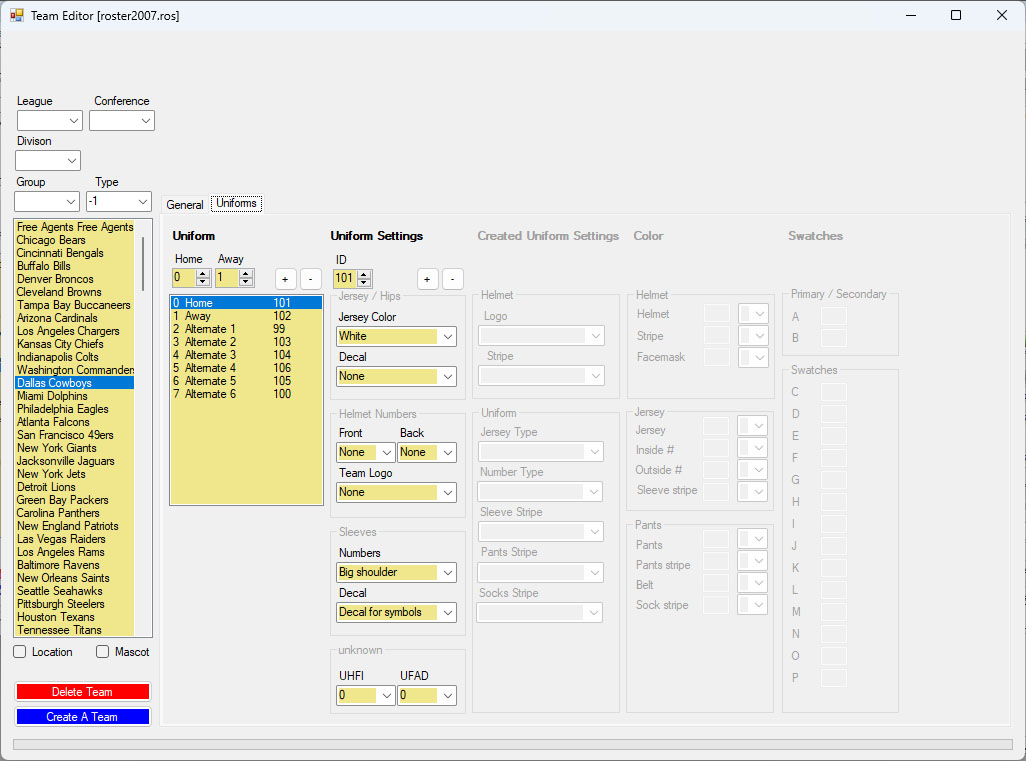Expand the Team Logo dropdown
1026x761 pixels.
397,492
